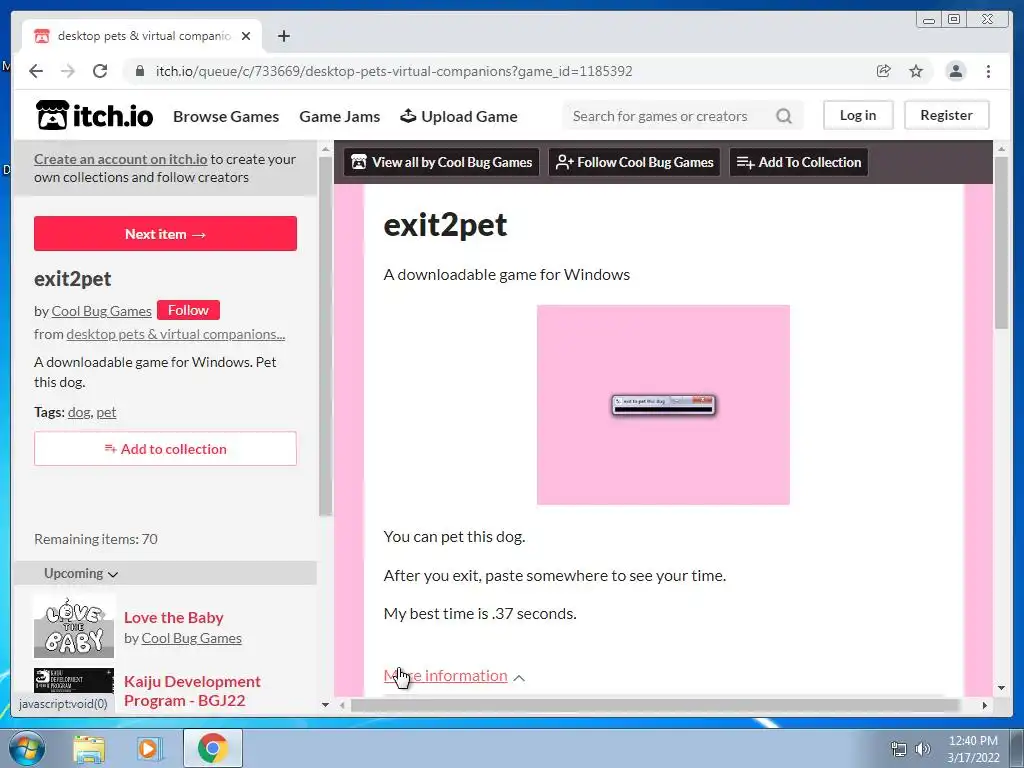1024x768 pixels.
Task: Click the network tray icon
Action: coord(899,749)
